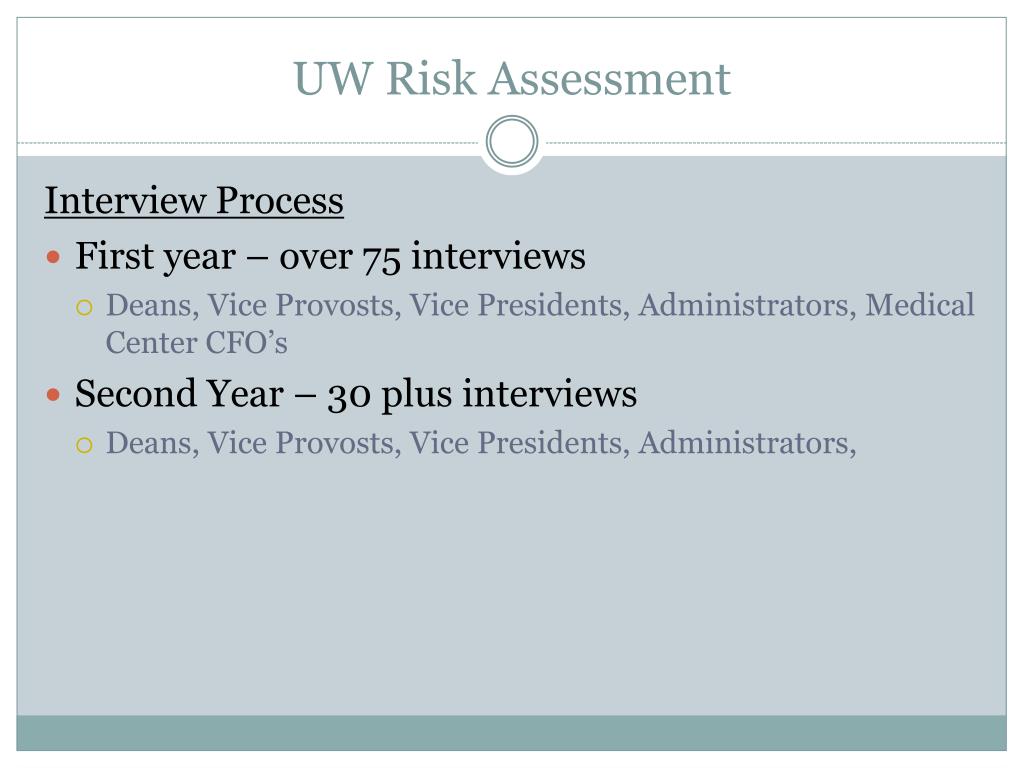This screenshot has width=1024, height=768.
Task: Click the dotted divider line left of circle
Action: coord(248,142)
